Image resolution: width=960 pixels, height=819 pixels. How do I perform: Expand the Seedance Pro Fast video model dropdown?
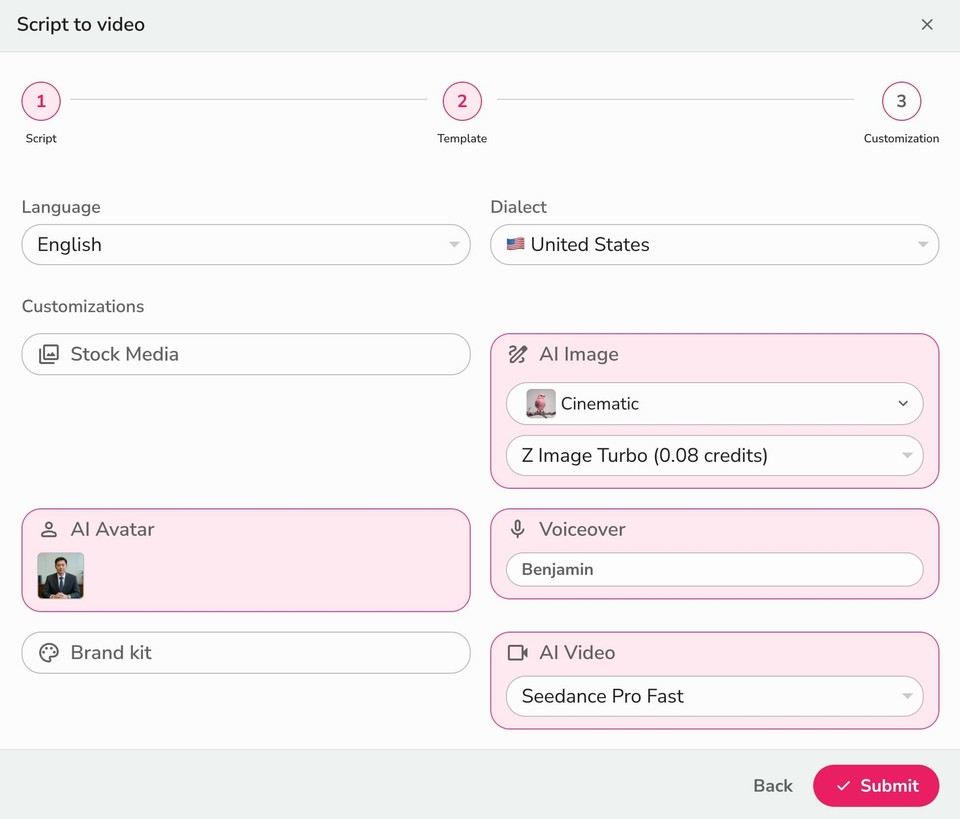tap(714, 696)
